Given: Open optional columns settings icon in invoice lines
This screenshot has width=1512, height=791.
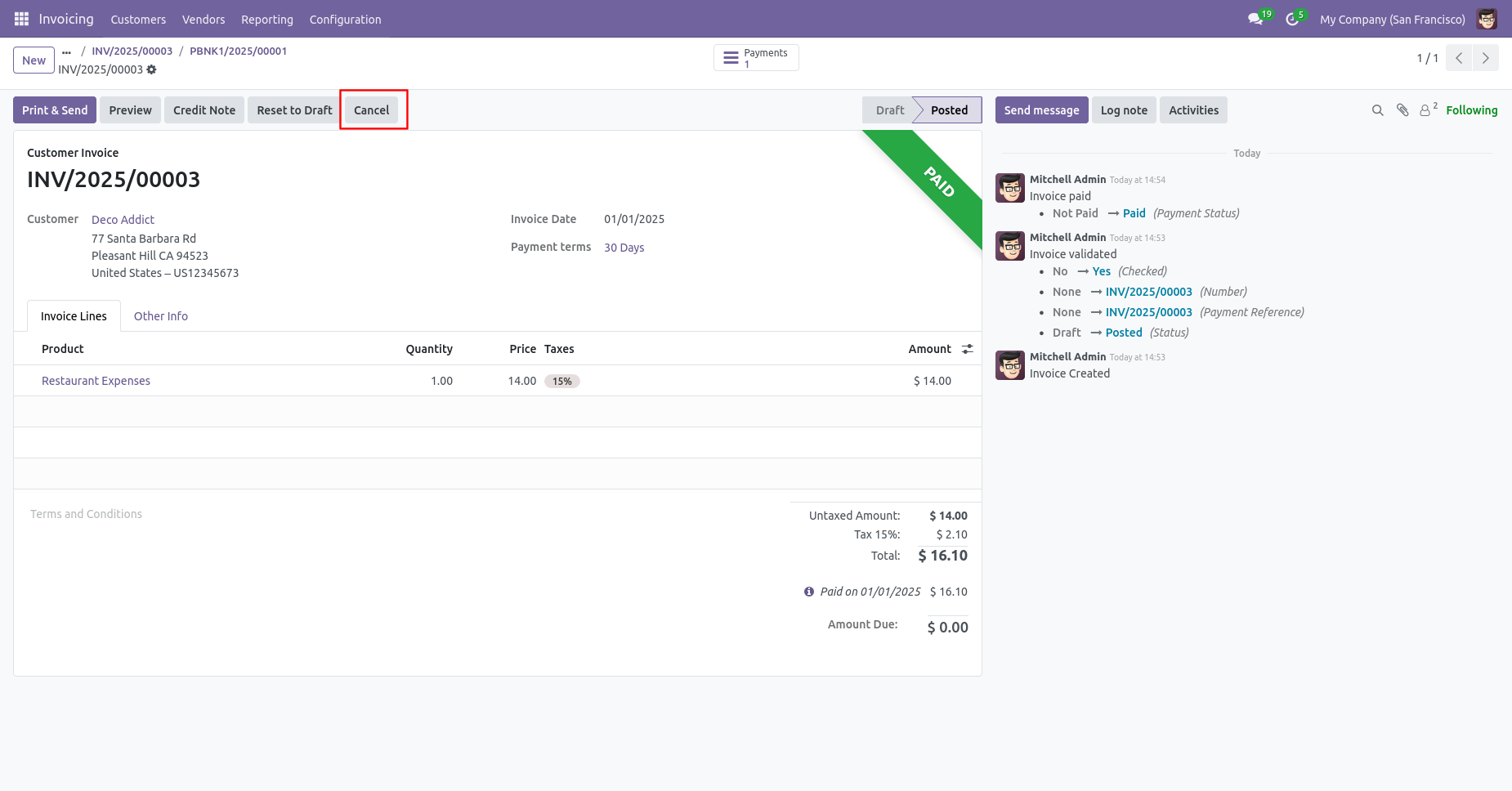Looking at the screenshot, I should (968, 349).
